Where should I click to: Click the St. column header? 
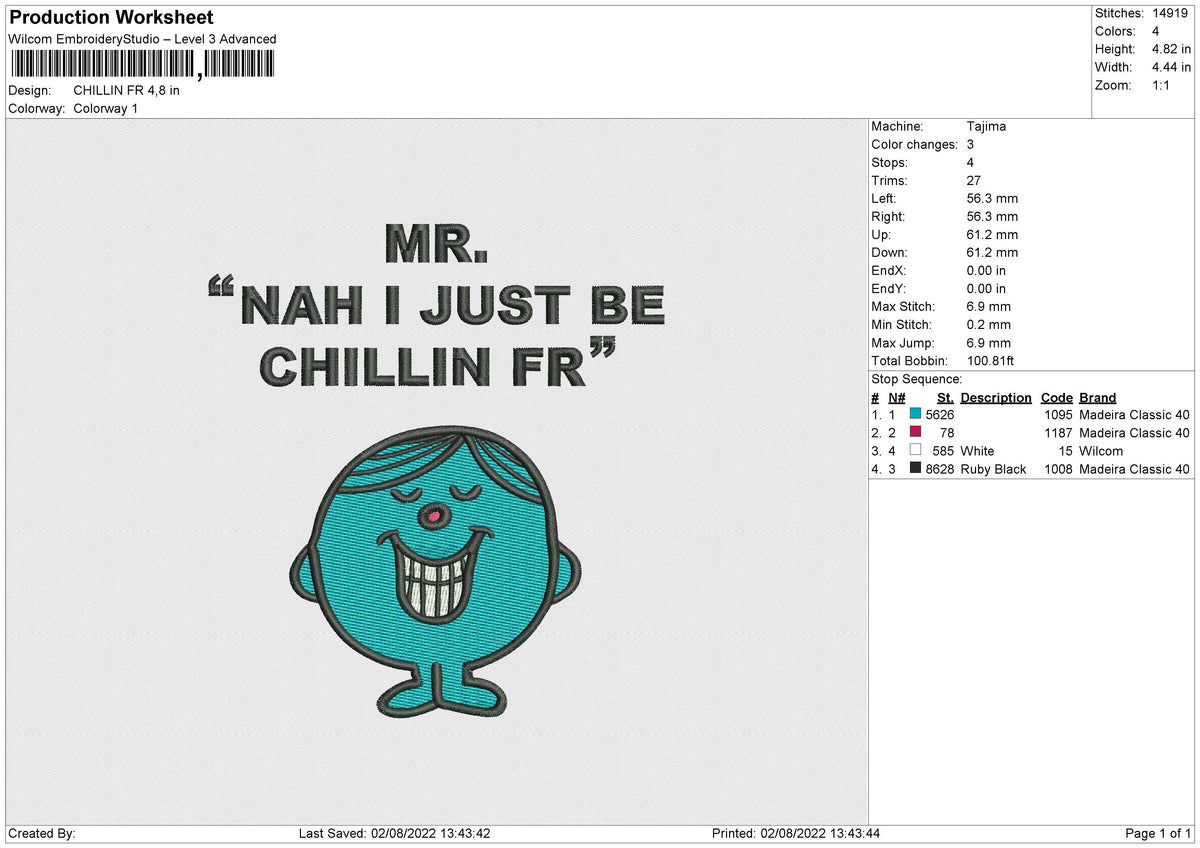pos(945,398)
